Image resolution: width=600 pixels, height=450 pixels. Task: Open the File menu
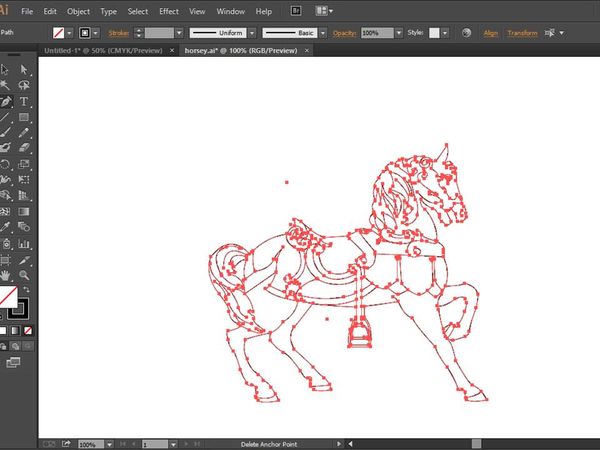[x=27, y=11]
